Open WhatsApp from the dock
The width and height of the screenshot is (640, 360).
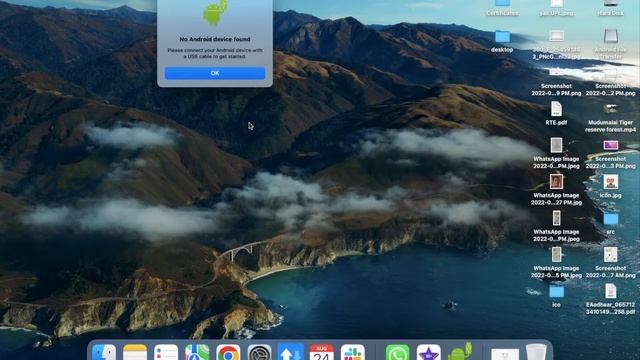click(x=398, y=352)
